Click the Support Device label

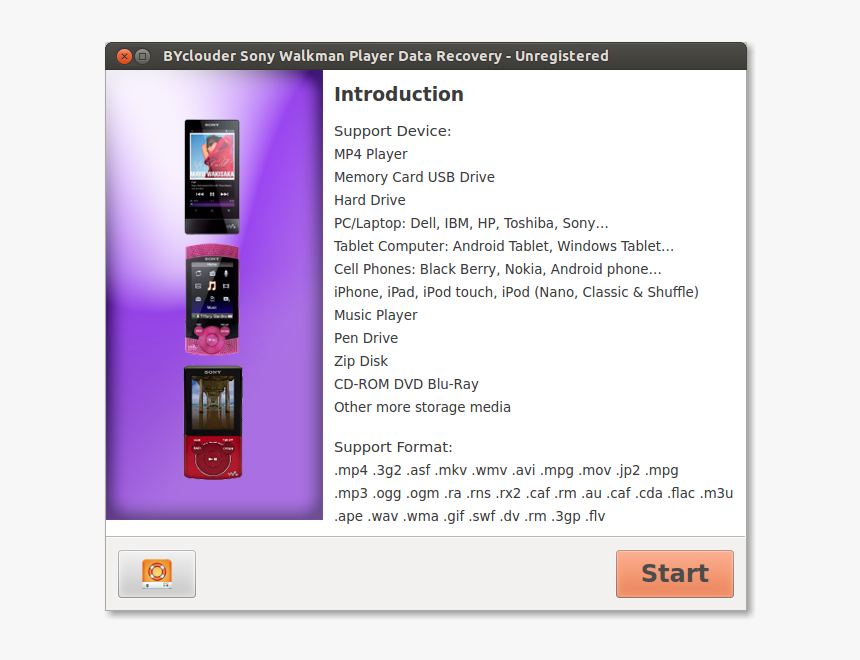pyautogui.click(x=392, y=131)
